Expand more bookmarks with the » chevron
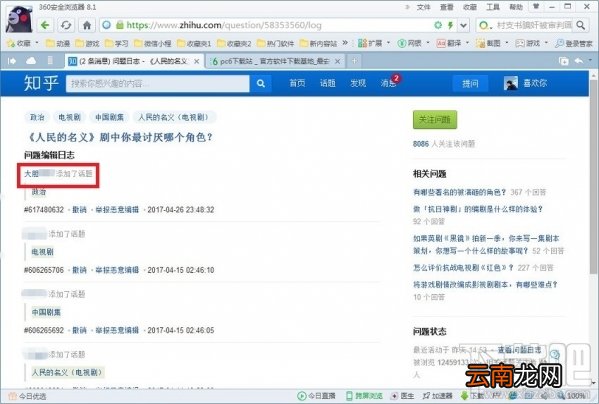This screenshot has width=599, height=404. click(345, 43)
